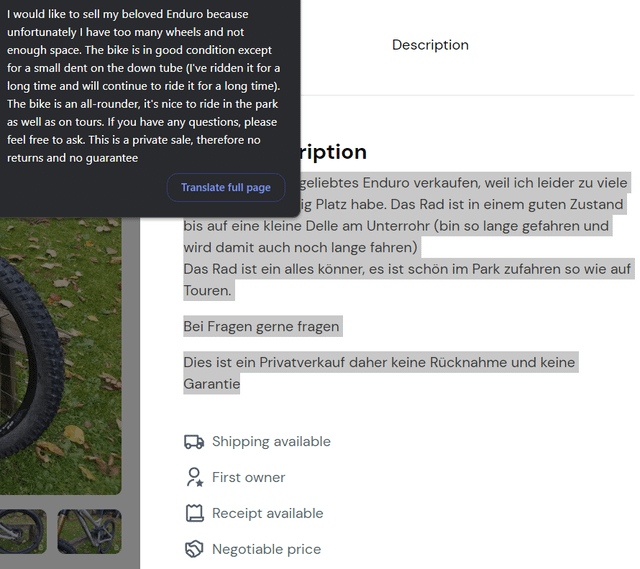Click the main bike wheel photo
640x569 pixels.
(x=60, y=355)
